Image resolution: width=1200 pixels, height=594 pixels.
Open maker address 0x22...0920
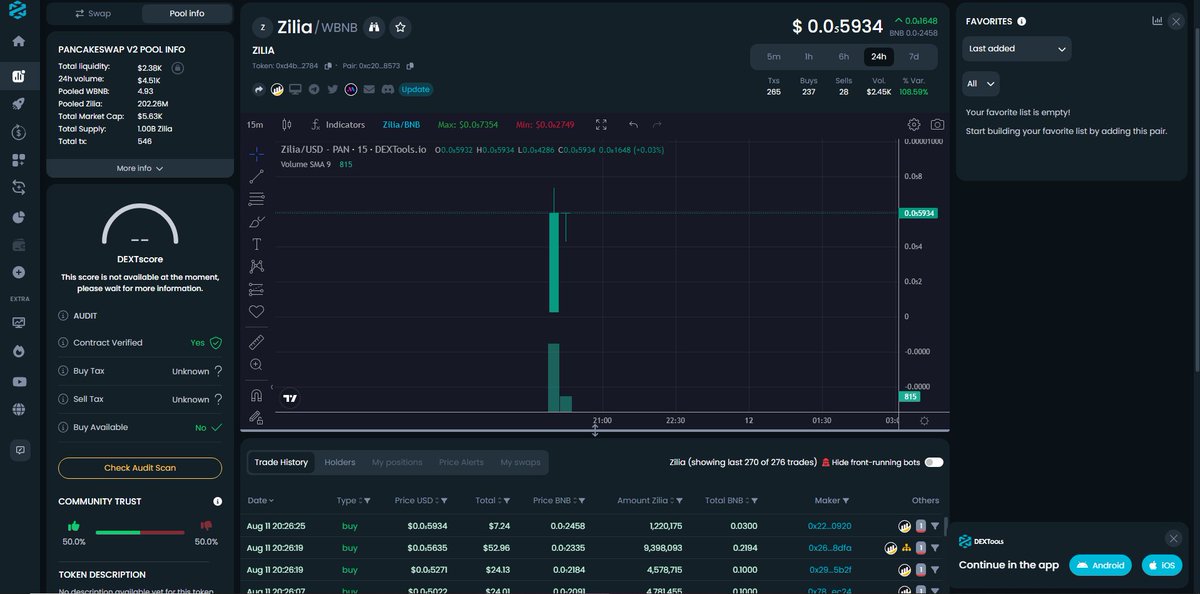(x=829, y=526)
